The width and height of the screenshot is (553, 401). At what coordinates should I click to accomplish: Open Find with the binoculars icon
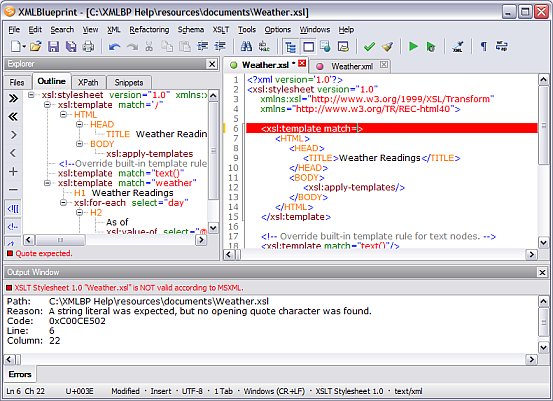point(246,46)
